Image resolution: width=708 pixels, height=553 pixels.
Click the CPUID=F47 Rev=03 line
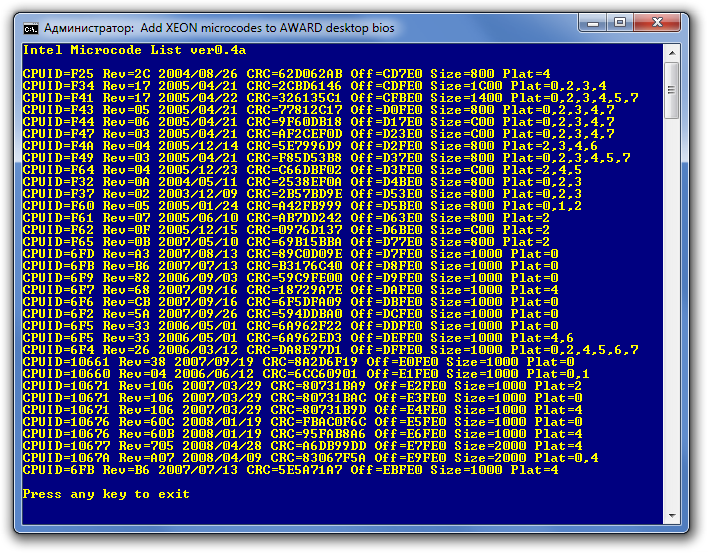click(319, 134)
